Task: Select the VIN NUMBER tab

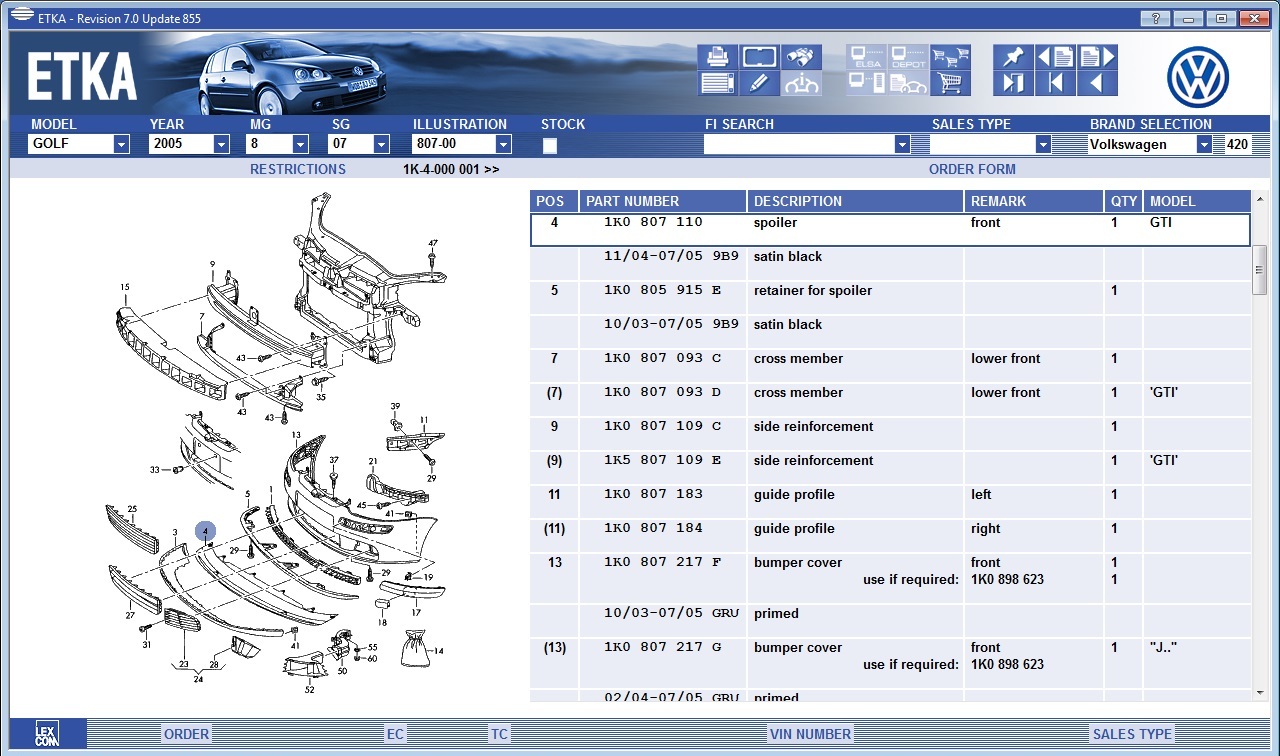Action: tap(810, 734)
